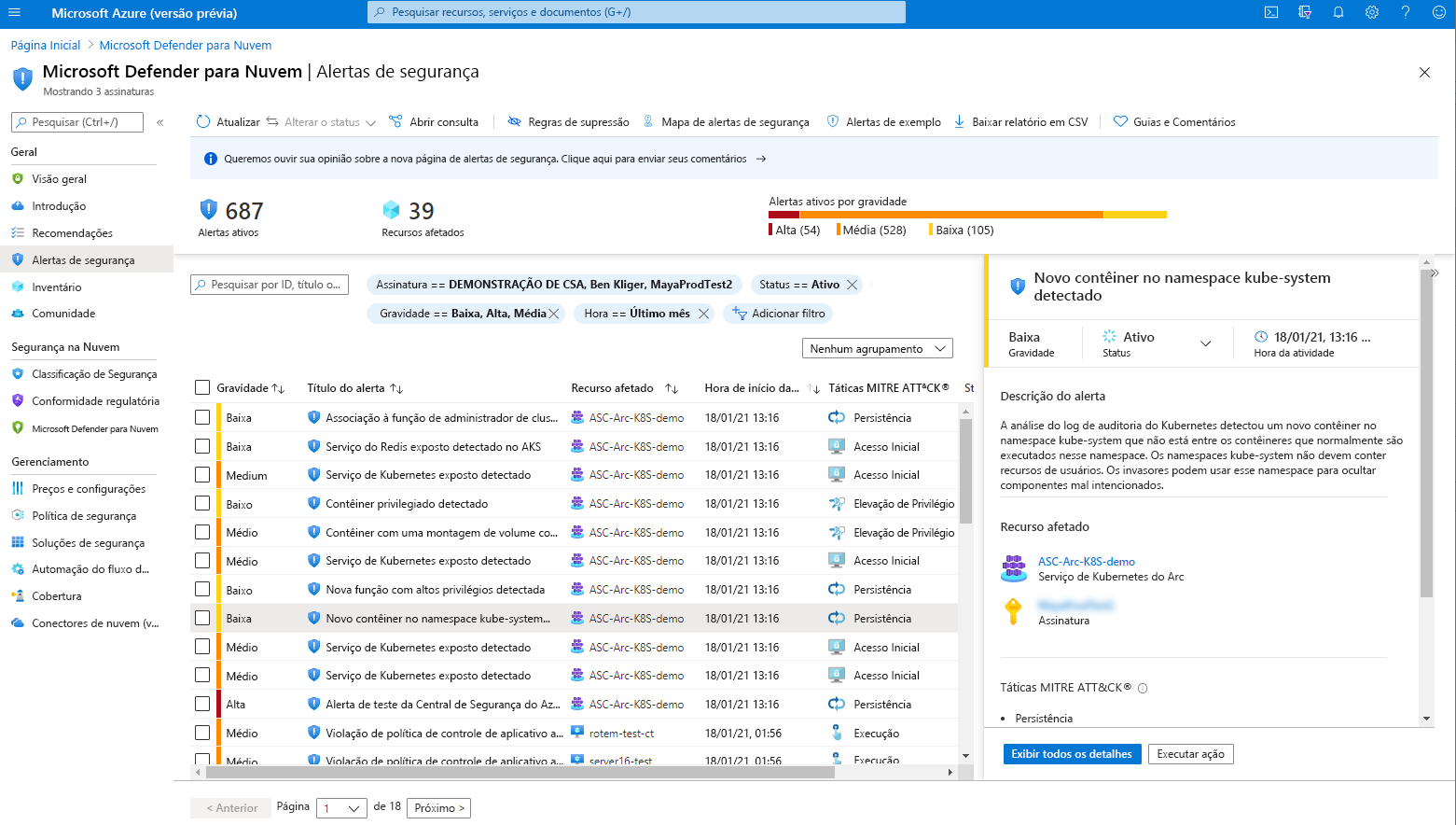Click the details pane vertical scrollbar
Screen dimensions: 1456x825
tap(1426, 434)
